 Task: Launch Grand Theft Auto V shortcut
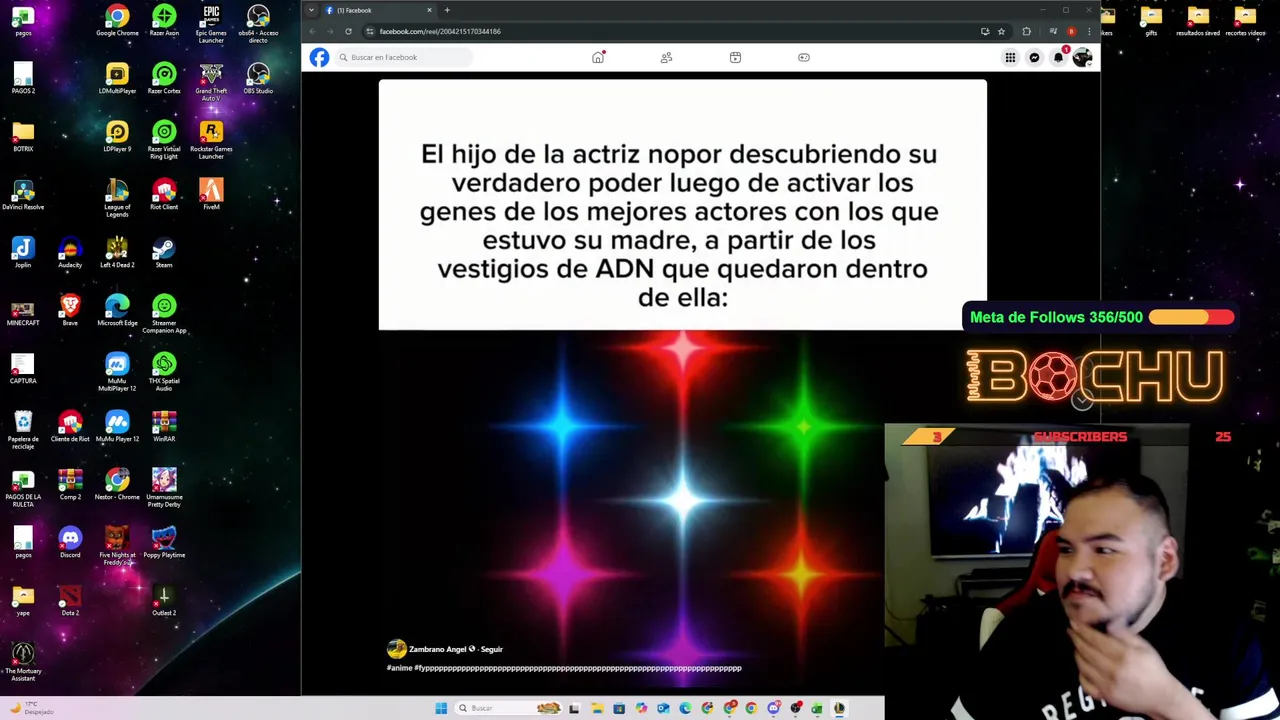[211, 82]
